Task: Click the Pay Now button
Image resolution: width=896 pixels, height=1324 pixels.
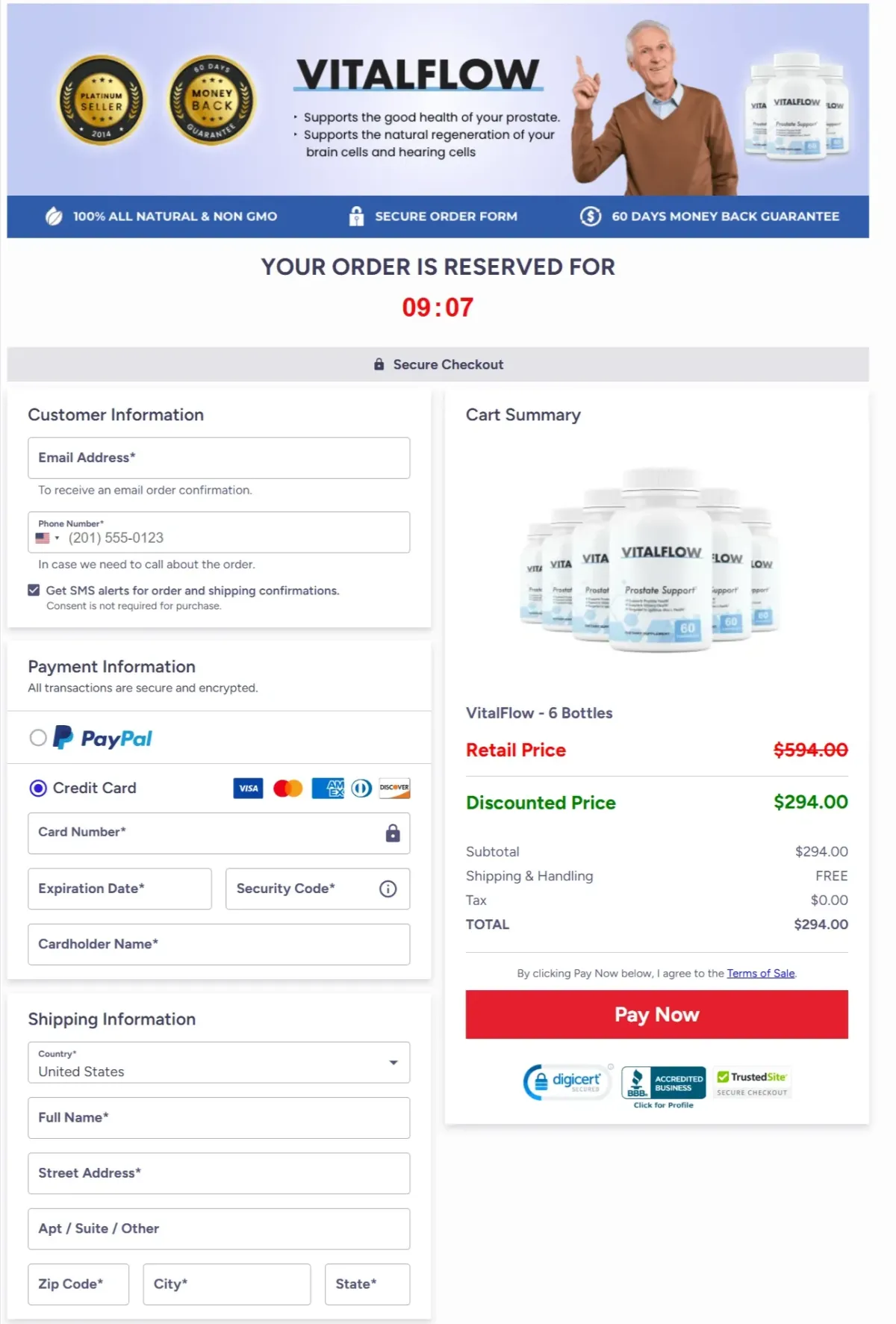Action: [656, 1014]
